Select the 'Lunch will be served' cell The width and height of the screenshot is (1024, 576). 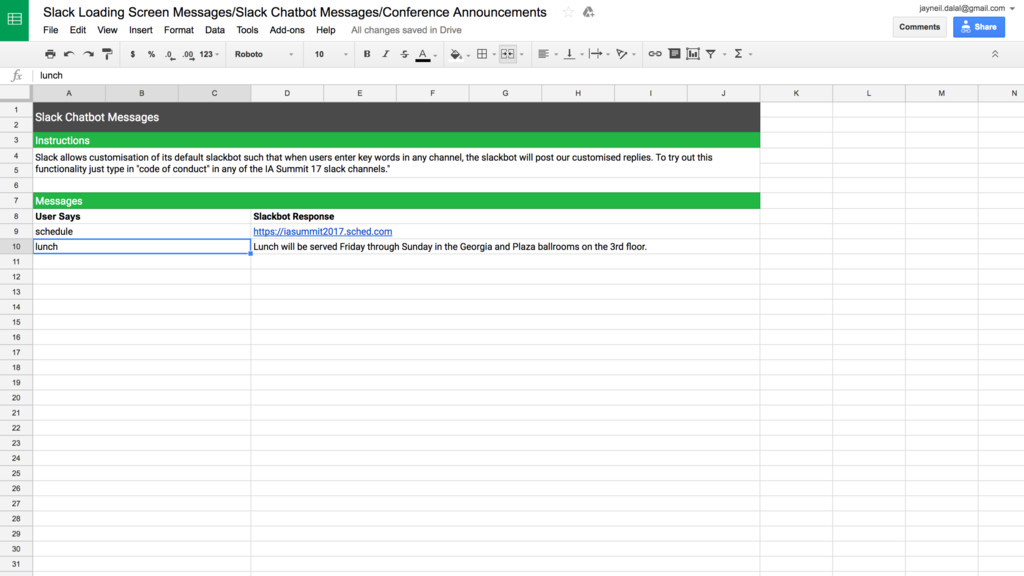click(x=505, y=247)
